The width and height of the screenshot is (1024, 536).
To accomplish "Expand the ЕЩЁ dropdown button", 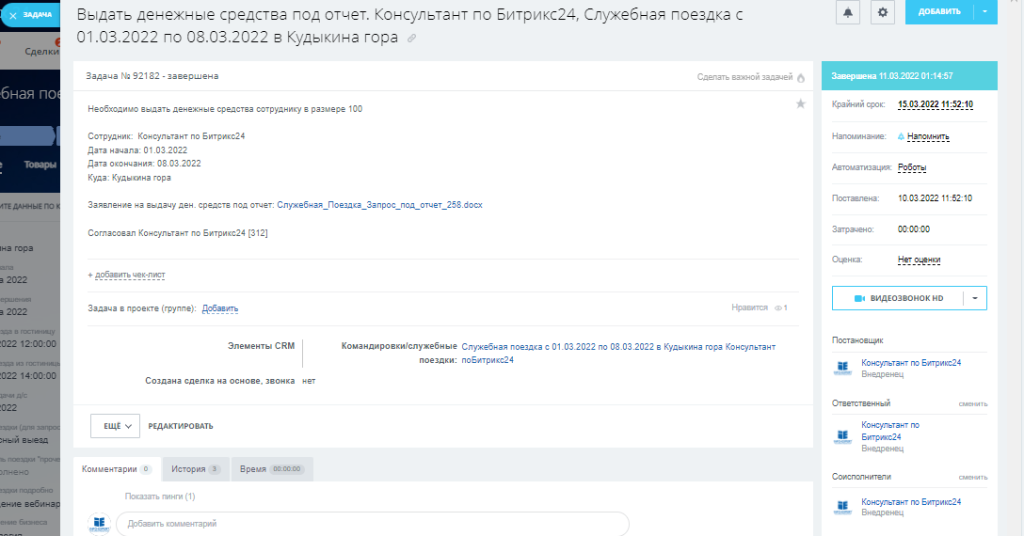I will pos(115,426).
